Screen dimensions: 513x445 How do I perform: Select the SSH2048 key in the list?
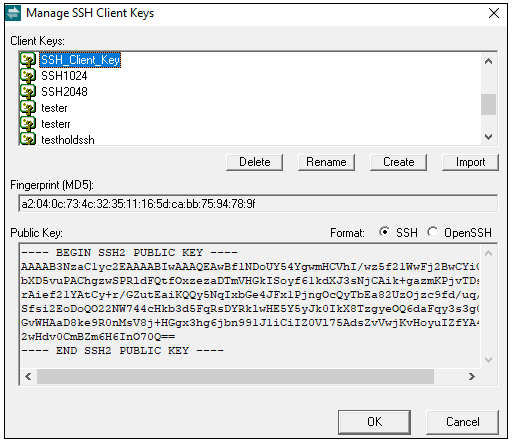click(x=64, y=92)
